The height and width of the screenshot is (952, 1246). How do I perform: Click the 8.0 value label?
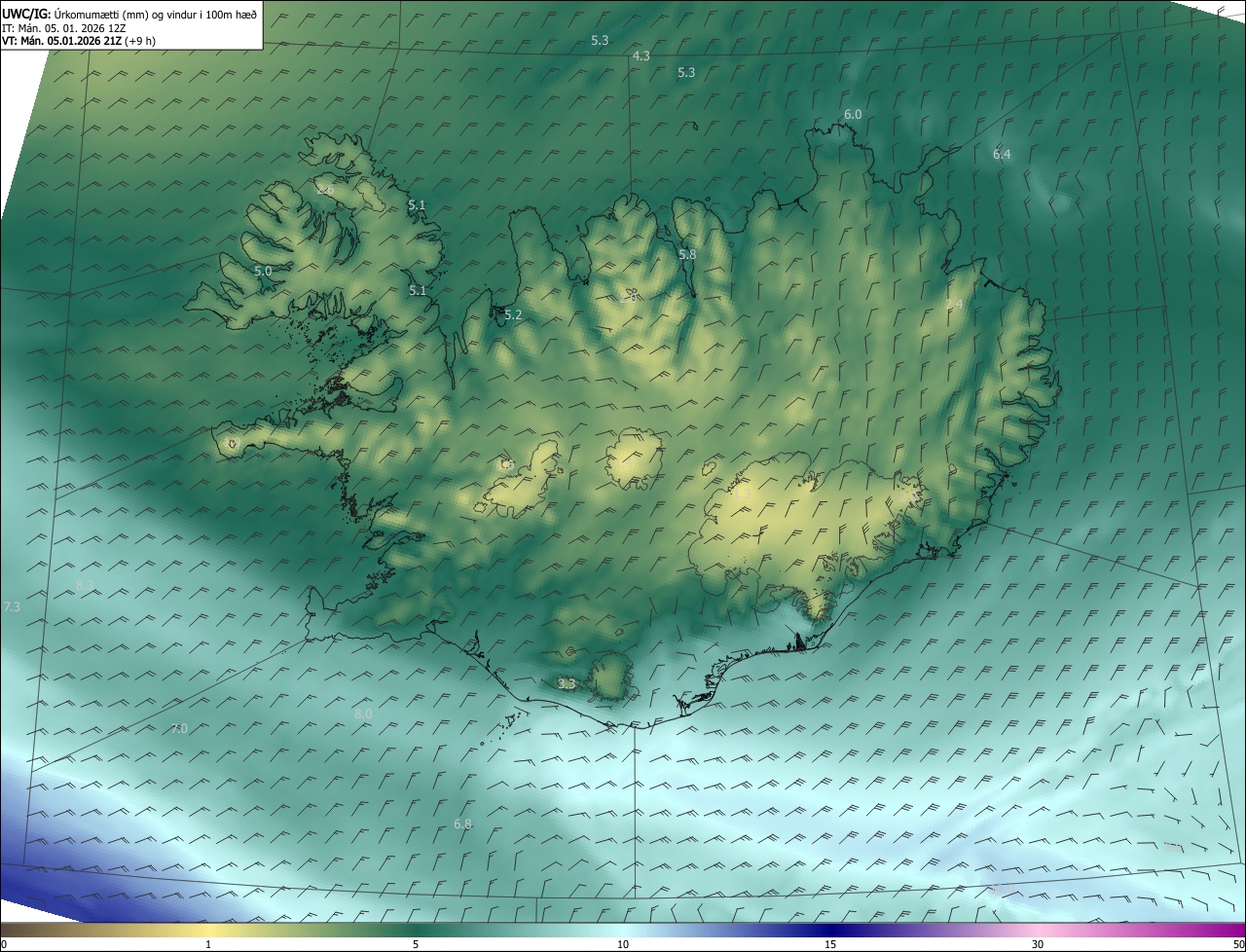click(363, 714)
